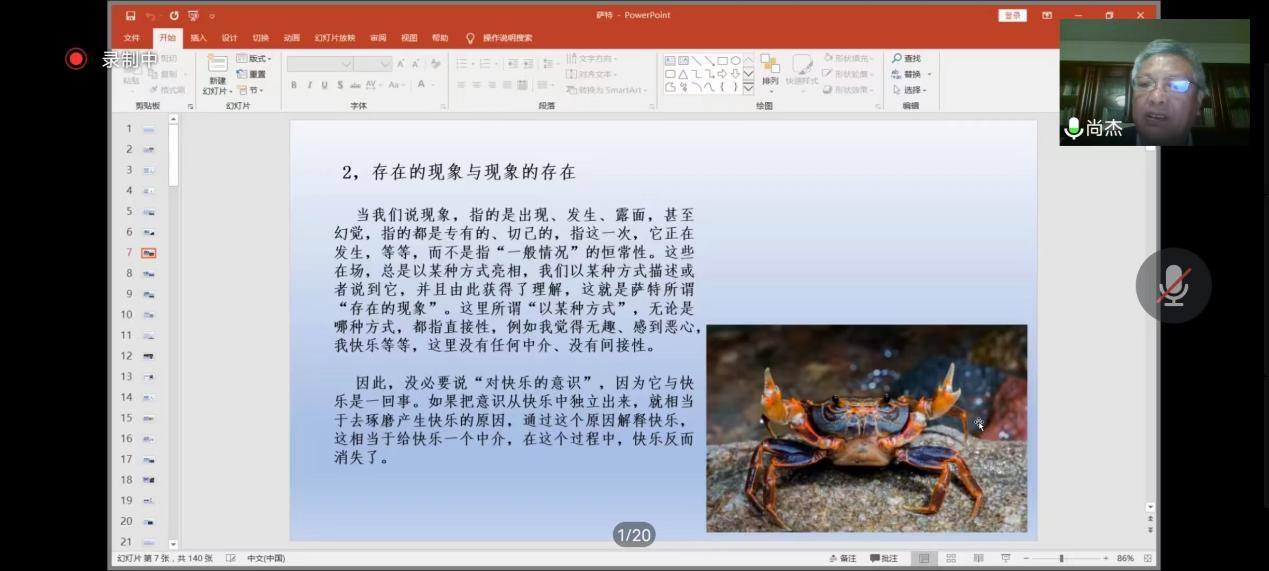Click the Sign in (登录) button
The image size is (1269, 571).
[1012, 16]
